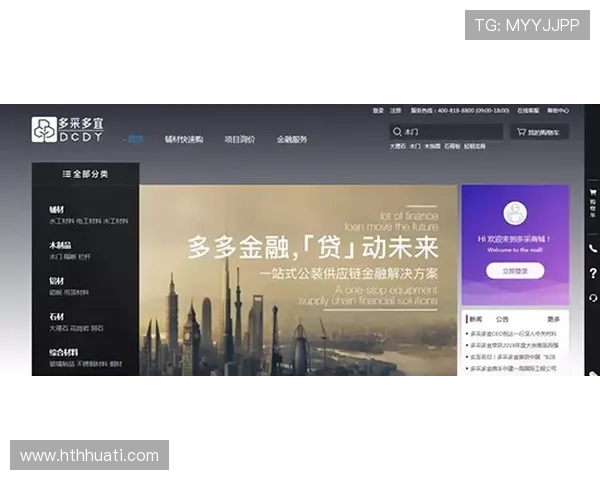This screenshot has width=600, height=480.
Task: Click the 服务热线 400-818-8800 phone number
Action: (x=460, y=111)
